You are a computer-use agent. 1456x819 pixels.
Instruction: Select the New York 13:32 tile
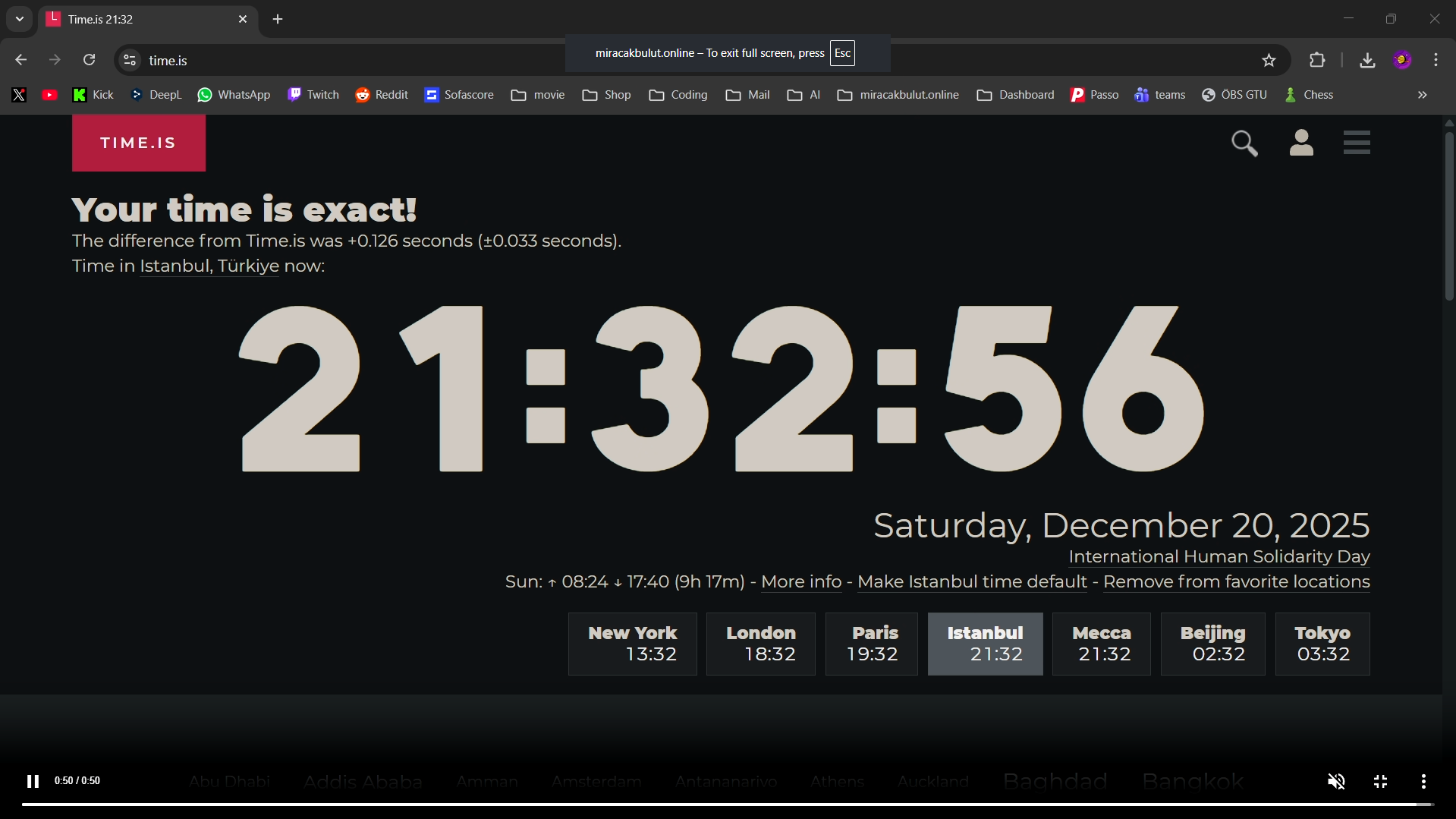pyautogui.click(x=633, y=644)
